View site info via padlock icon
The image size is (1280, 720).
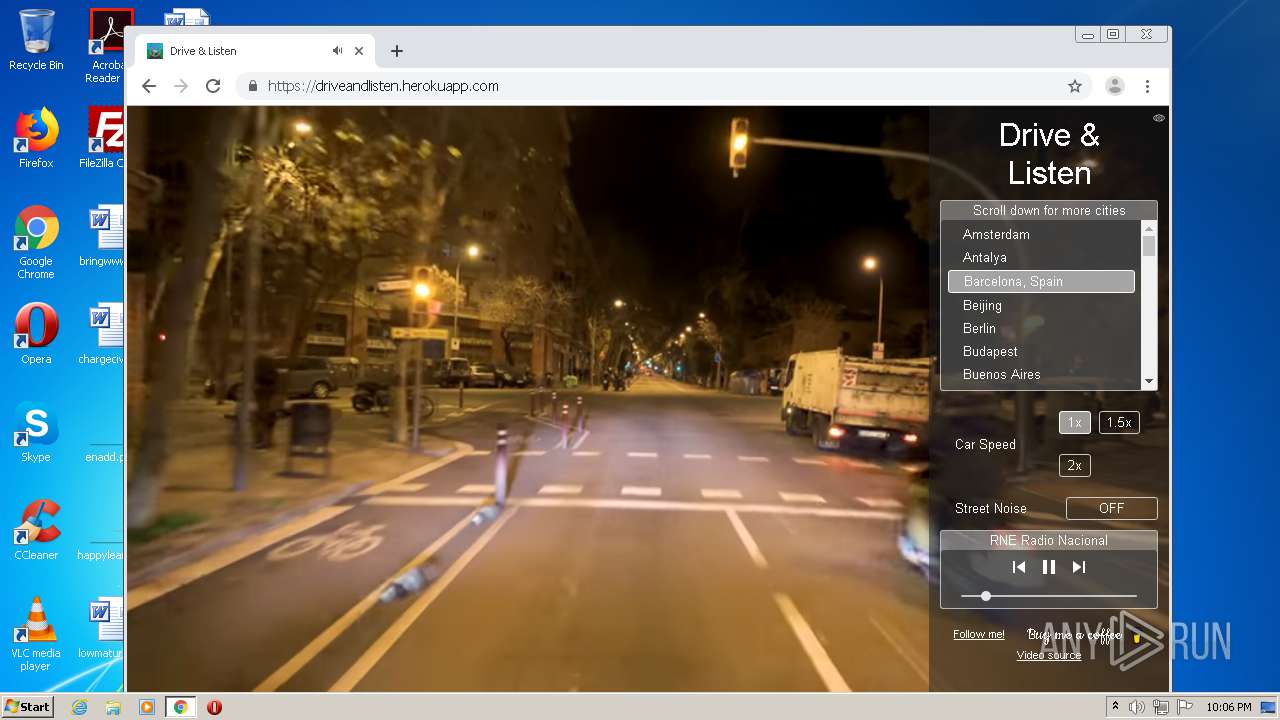(x=253, y=86)
